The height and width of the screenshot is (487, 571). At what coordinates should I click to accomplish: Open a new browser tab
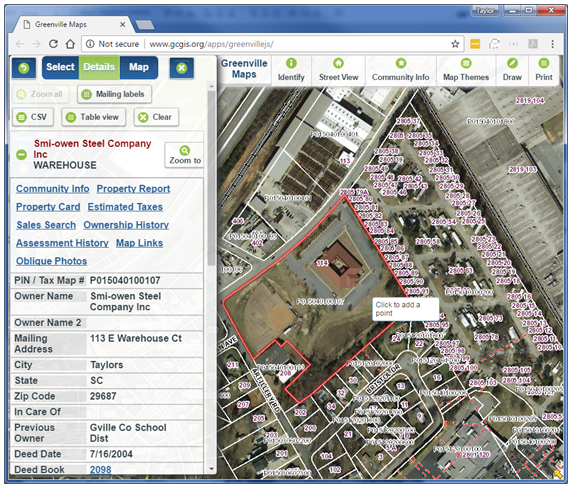[145, 25]
